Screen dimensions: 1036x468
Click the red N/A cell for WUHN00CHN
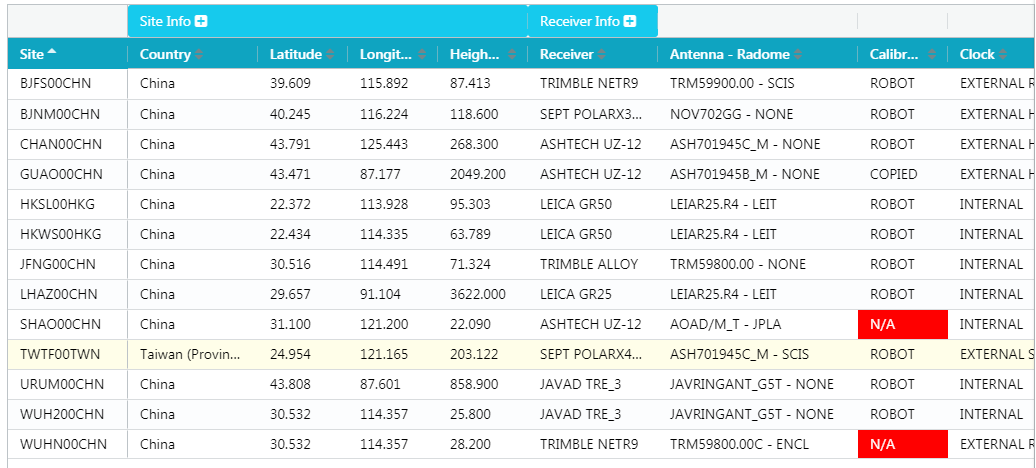click(902, 444)
